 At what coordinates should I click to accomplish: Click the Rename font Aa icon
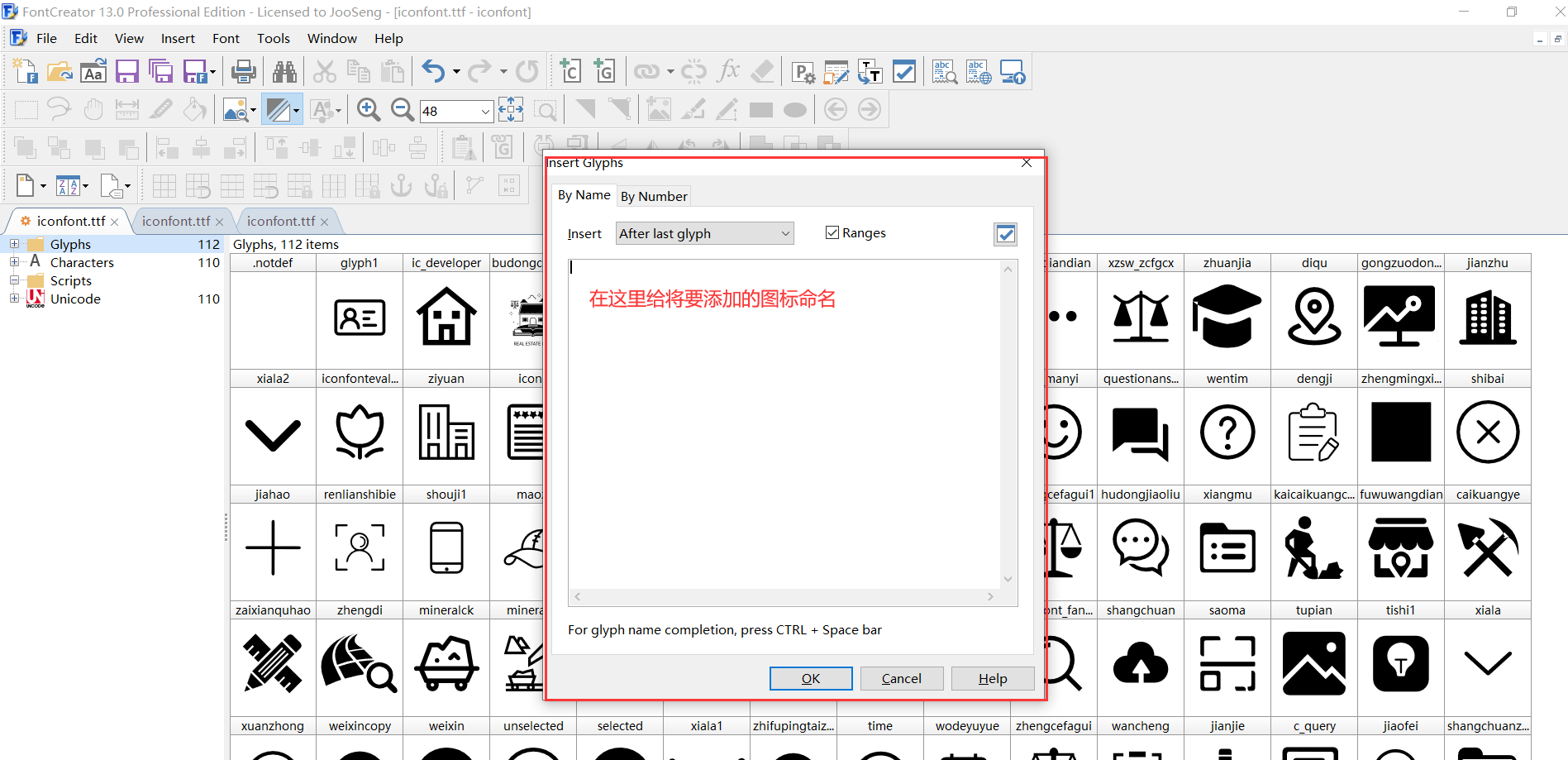tap(93, 72)
